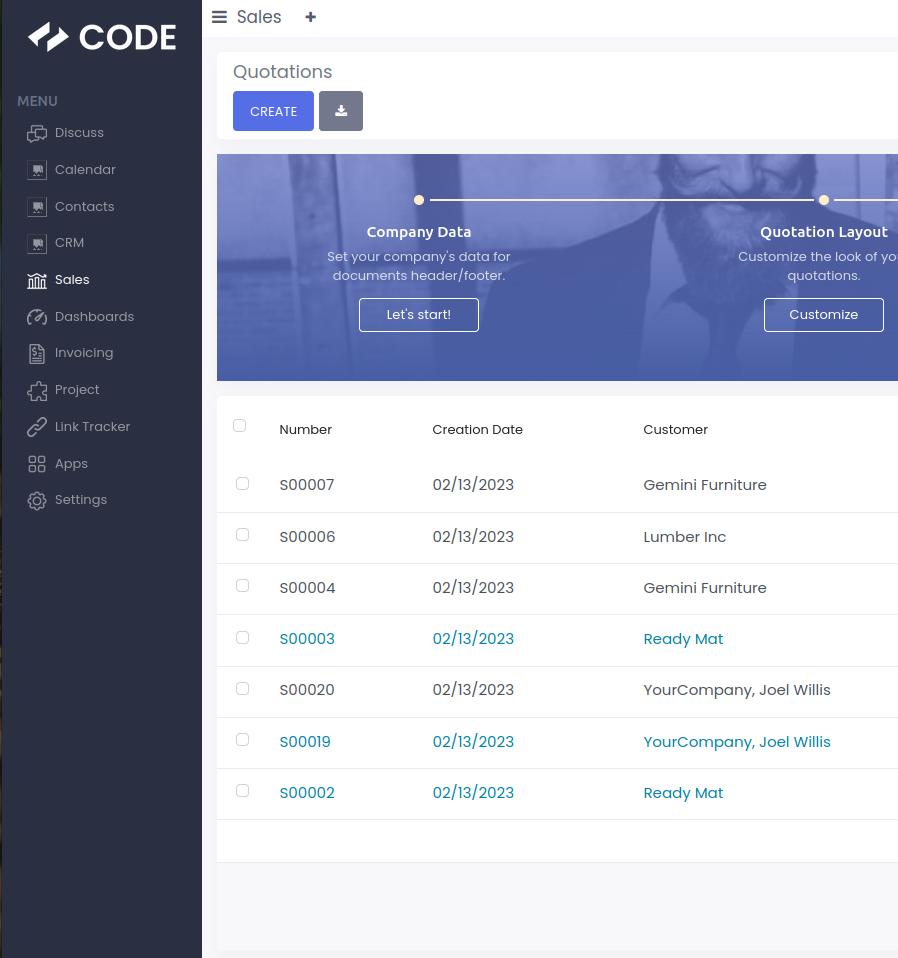Toggle the select-all checkbox in table header
The image size is (898, 958).
239,426
